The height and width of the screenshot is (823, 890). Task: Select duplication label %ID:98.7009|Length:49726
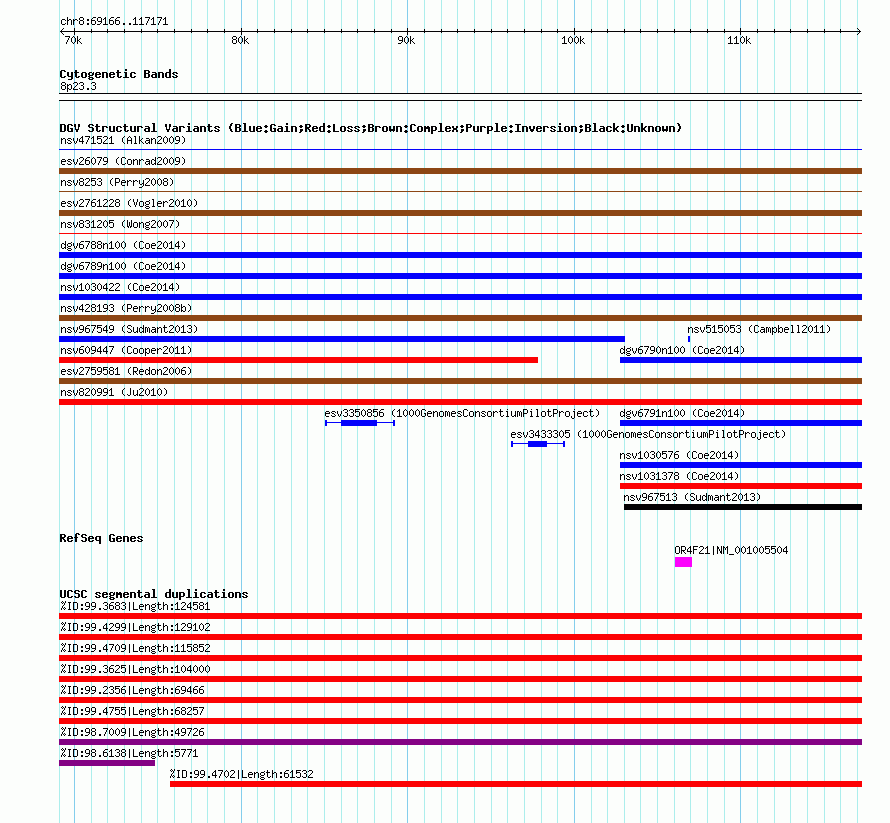[132, 732]
